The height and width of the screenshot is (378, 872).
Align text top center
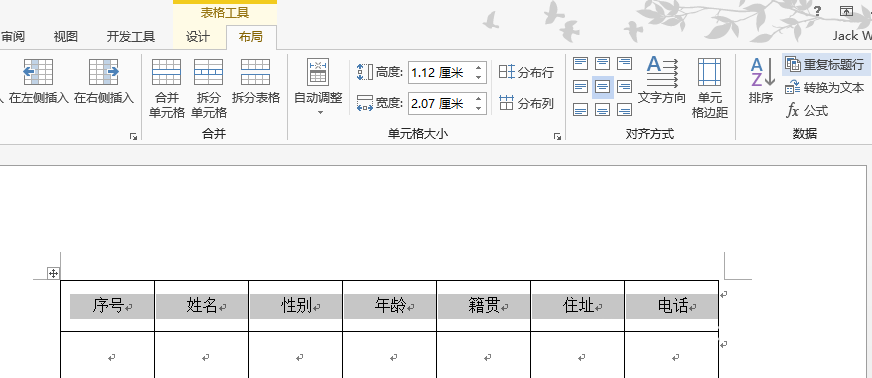pyautogui.click(x=603, y=63)
